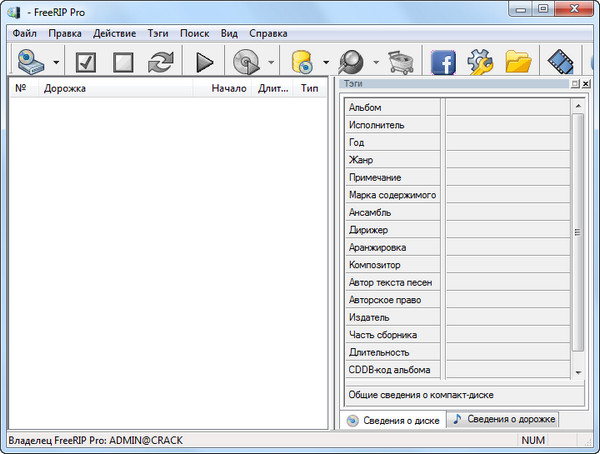Viewport: 600px width, 454px height.
Task: Click the yellow database disc icon
Action: (303, 62)
